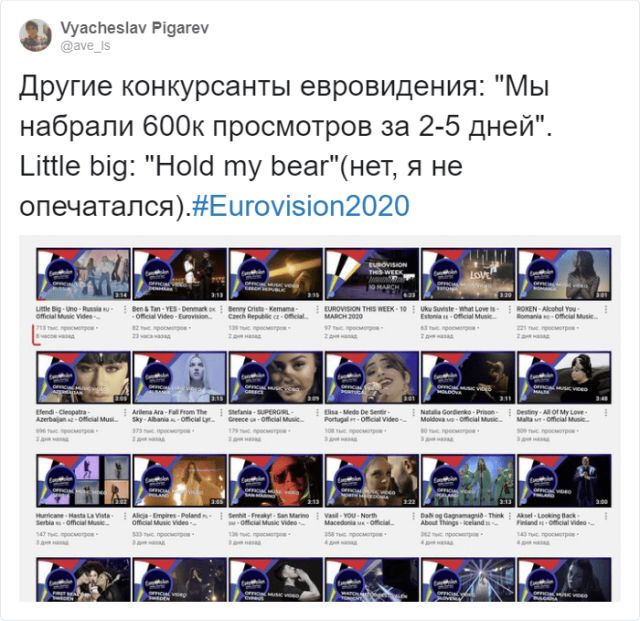The image size is (640, 621).
Task: Open the EUROVISION THIS WEEK 10 March thumbnail
Action: (372, 274)
